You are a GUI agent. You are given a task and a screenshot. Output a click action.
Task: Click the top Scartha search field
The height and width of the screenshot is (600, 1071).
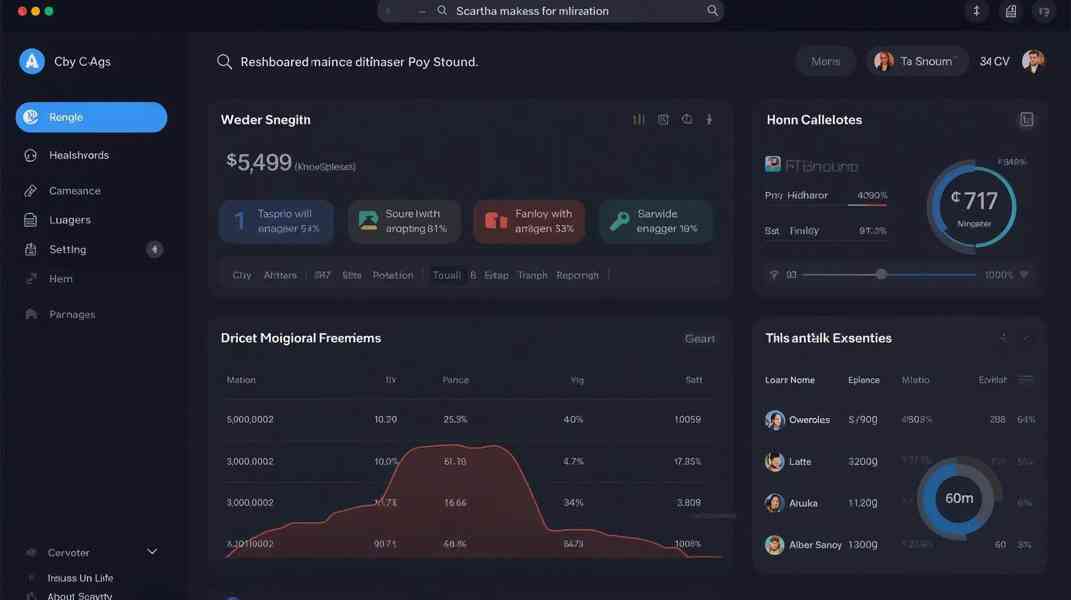(x=550, y=11)
